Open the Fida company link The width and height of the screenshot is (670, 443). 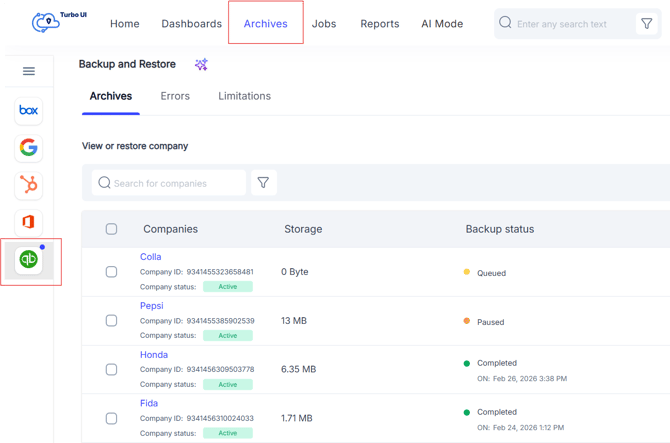click(149, 404)
